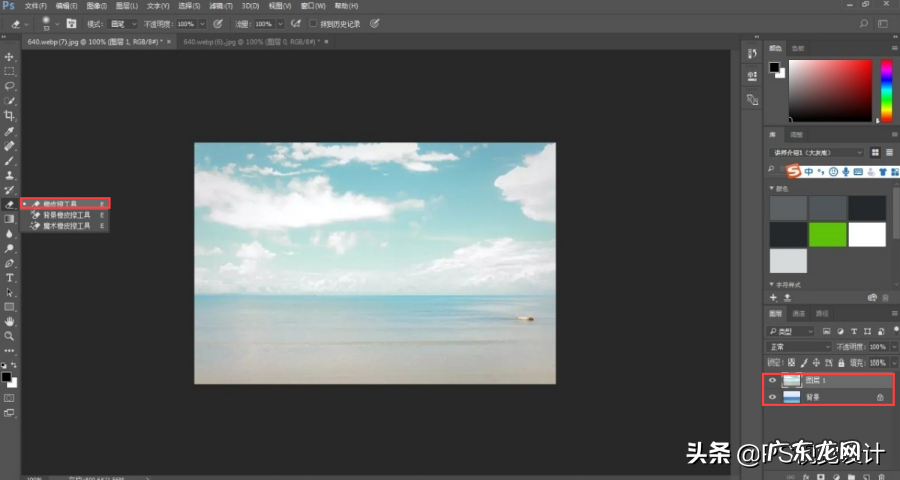The height and width of the screenshot is (480, 900).
Task: Select the Crop tool
Action: pyautogui.click(x=9, y=116)
